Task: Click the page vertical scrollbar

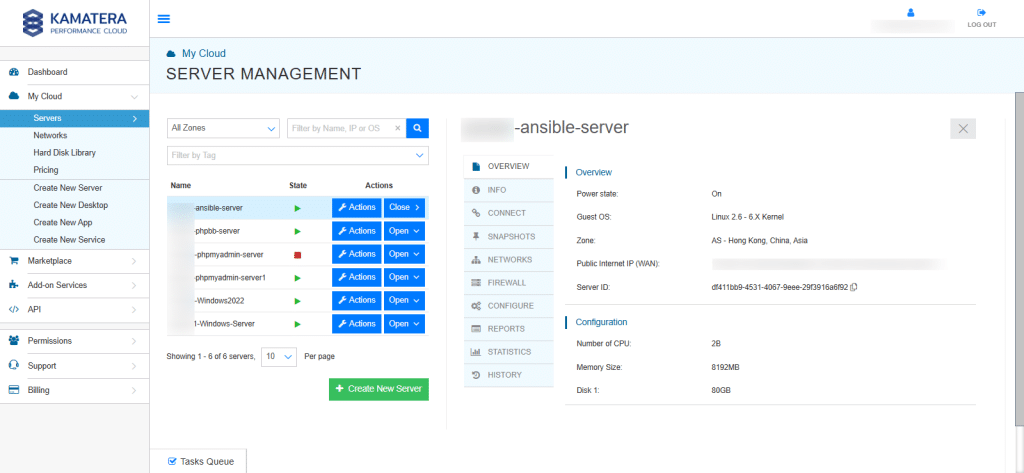Action: 1019,258
